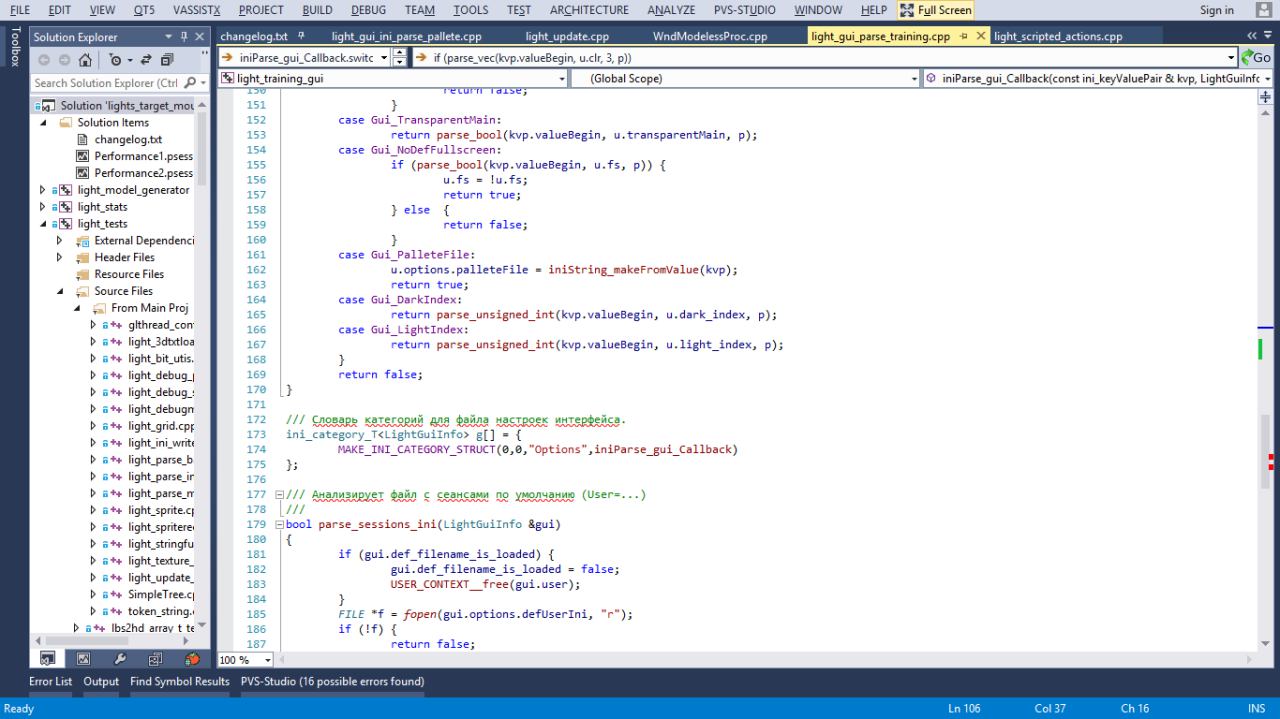This screenshot has height=719, width=1280.
Task: Open iniParse_gui_Callback.switch context dropdown
Action: pyautogui.click(x=383, y=59)
